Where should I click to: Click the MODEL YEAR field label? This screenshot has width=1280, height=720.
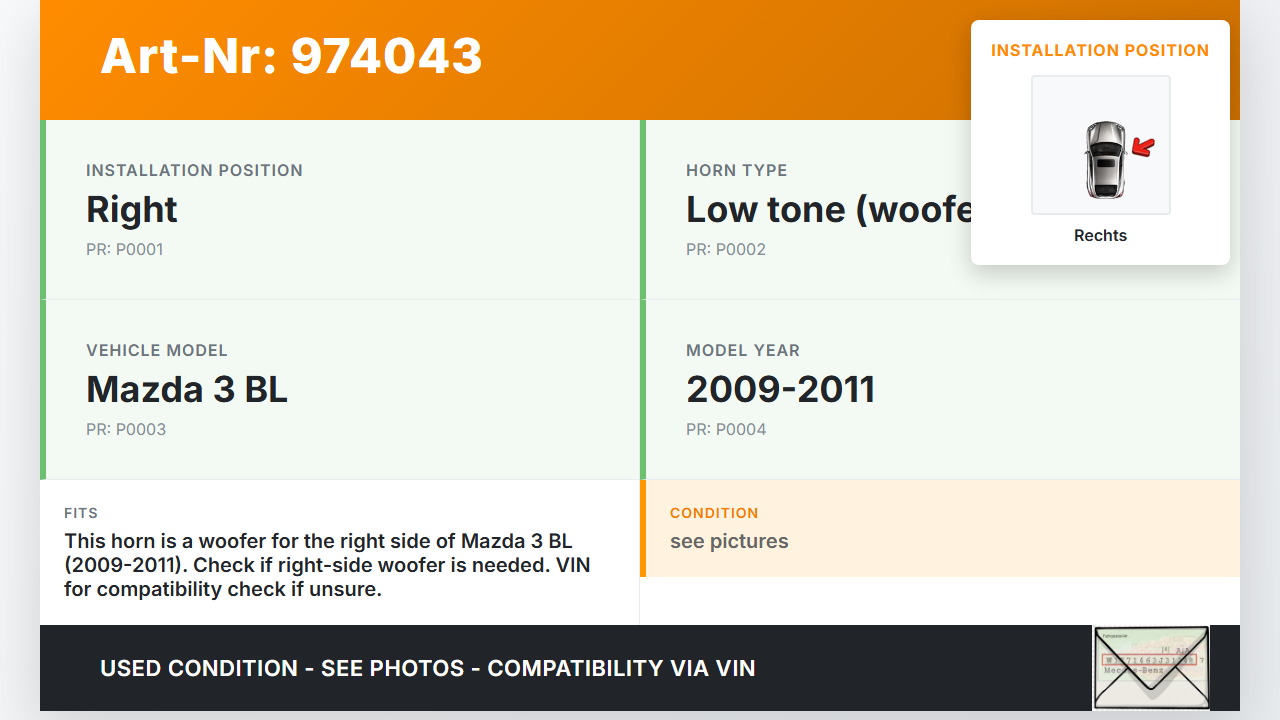tap(742, 351)
